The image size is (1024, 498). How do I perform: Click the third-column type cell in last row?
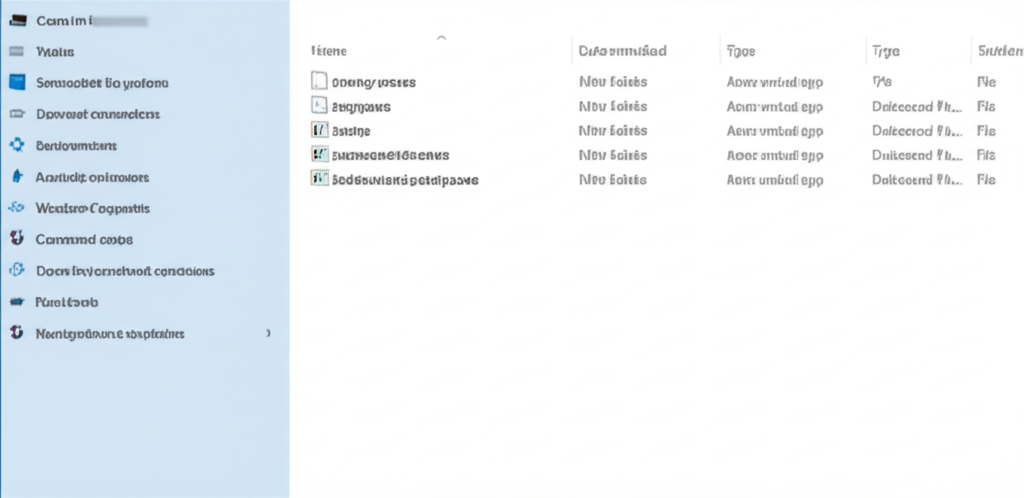point(775,180)
